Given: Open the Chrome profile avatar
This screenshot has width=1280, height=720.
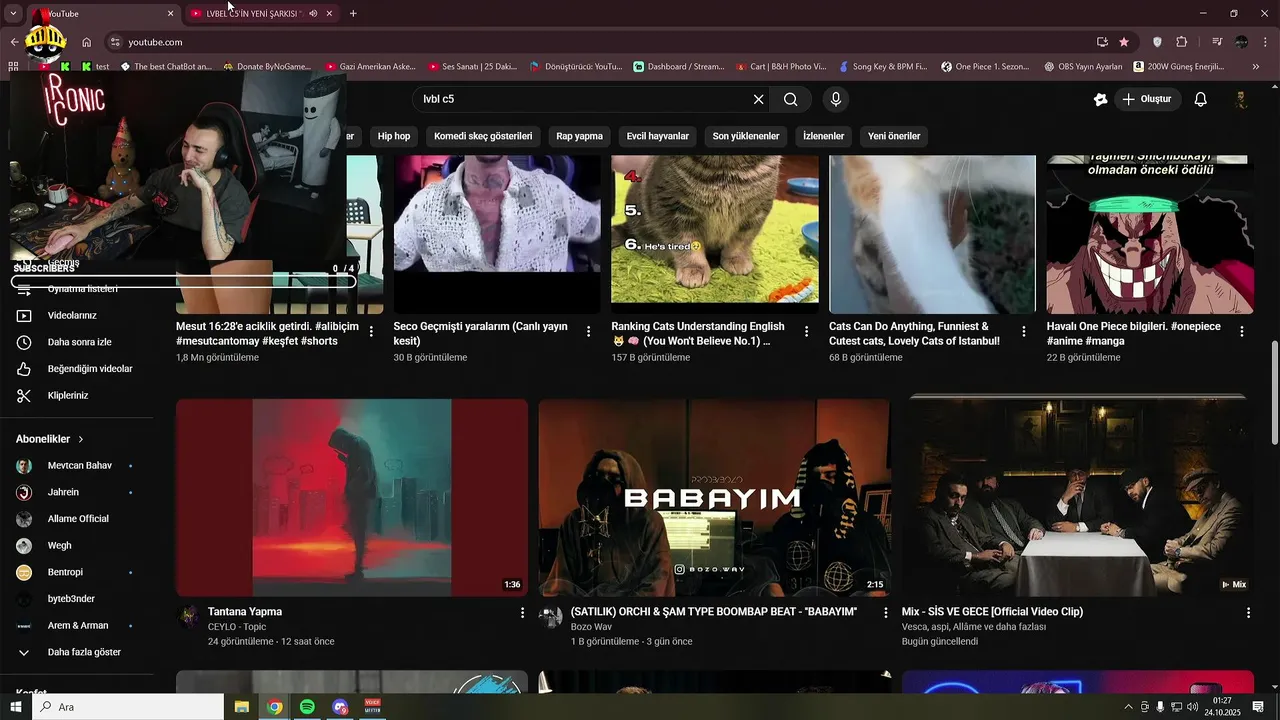Looking at the screenshot, I should click(x=1241, y=42).
